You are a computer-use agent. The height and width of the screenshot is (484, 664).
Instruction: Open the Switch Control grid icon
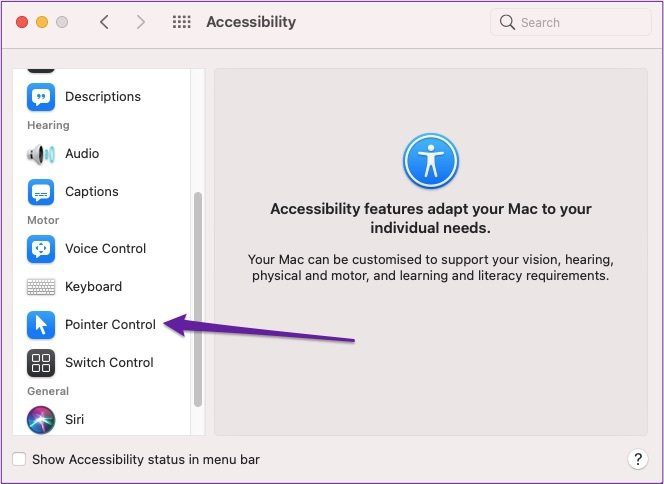coord(41,363)
